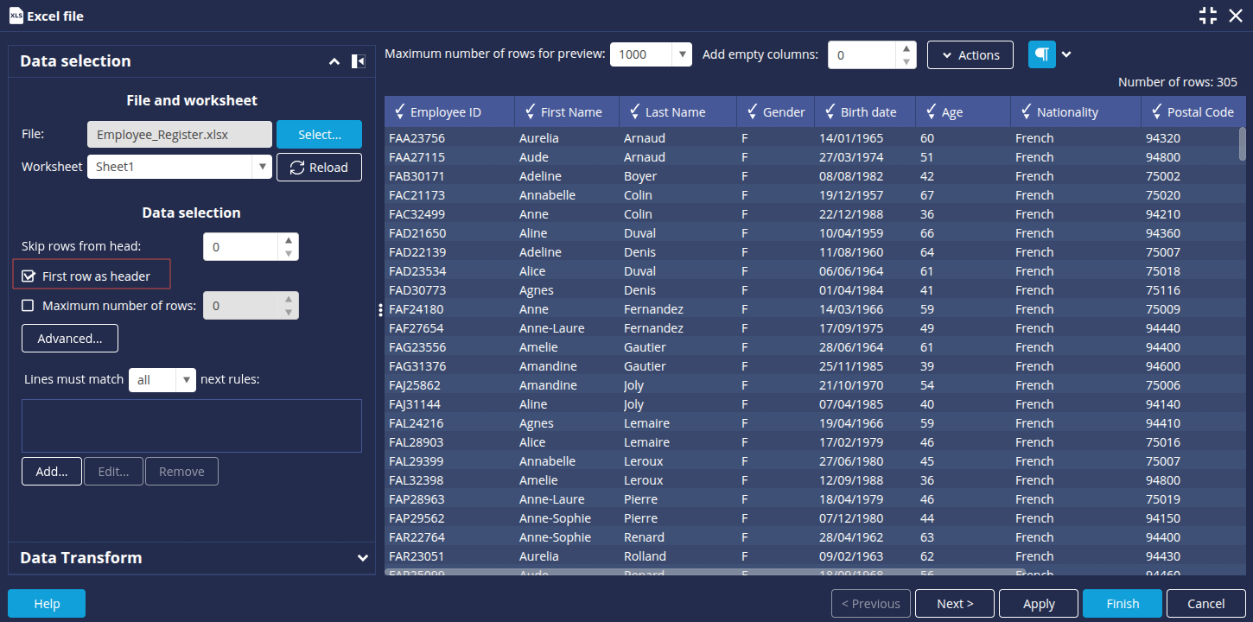Image resolution: width=1253 pixels, height=622 pixels.
Task: Click the Gender column check icon
Action: 752,112
